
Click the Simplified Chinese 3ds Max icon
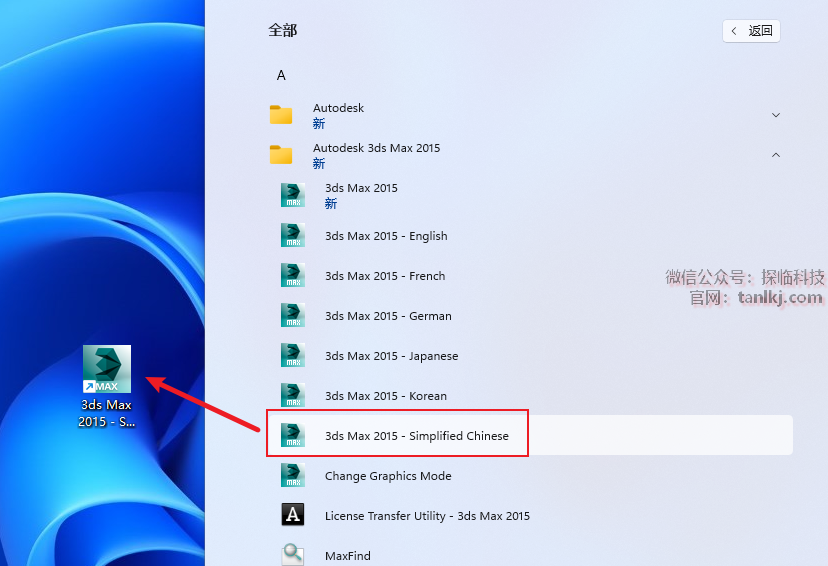coord(293,435)
